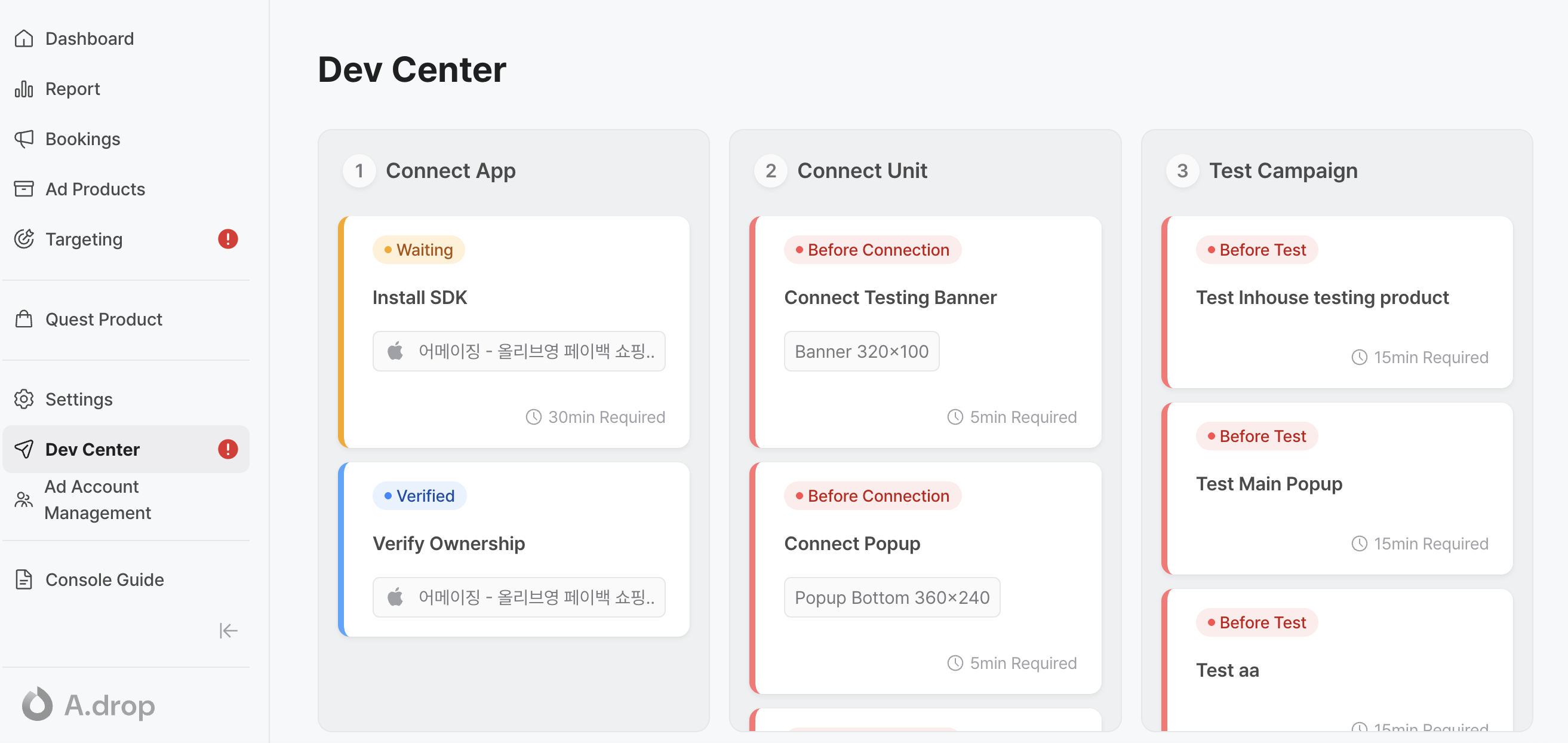Click the red alert badge on Targeting
Image resolution: width=1568 pixels, height=743 pixels.
tap(227, 239)
